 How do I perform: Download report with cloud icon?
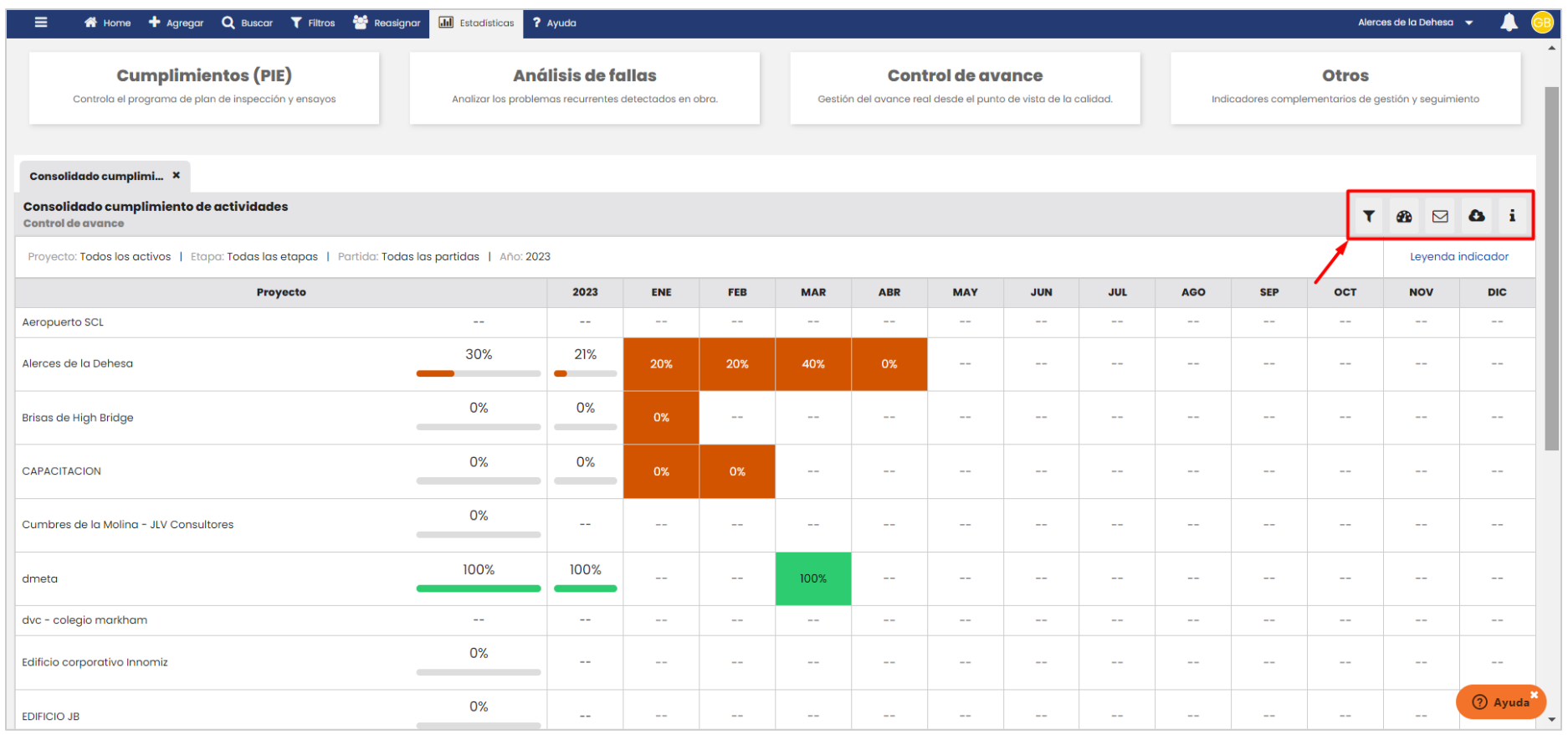click(x=1477, y=216)
